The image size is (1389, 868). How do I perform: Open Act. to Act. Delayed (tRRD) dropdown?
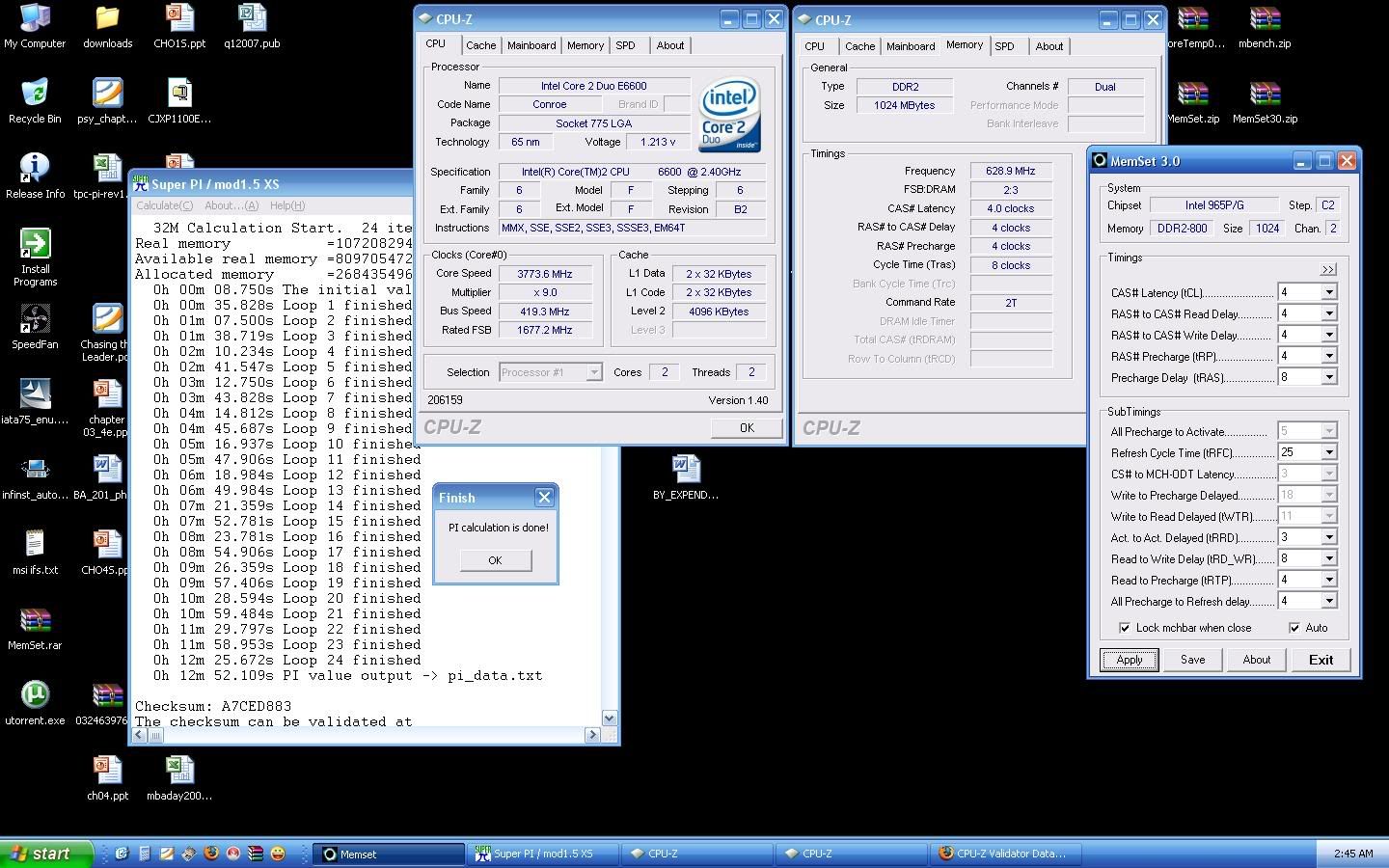[x=1329, y=537]
